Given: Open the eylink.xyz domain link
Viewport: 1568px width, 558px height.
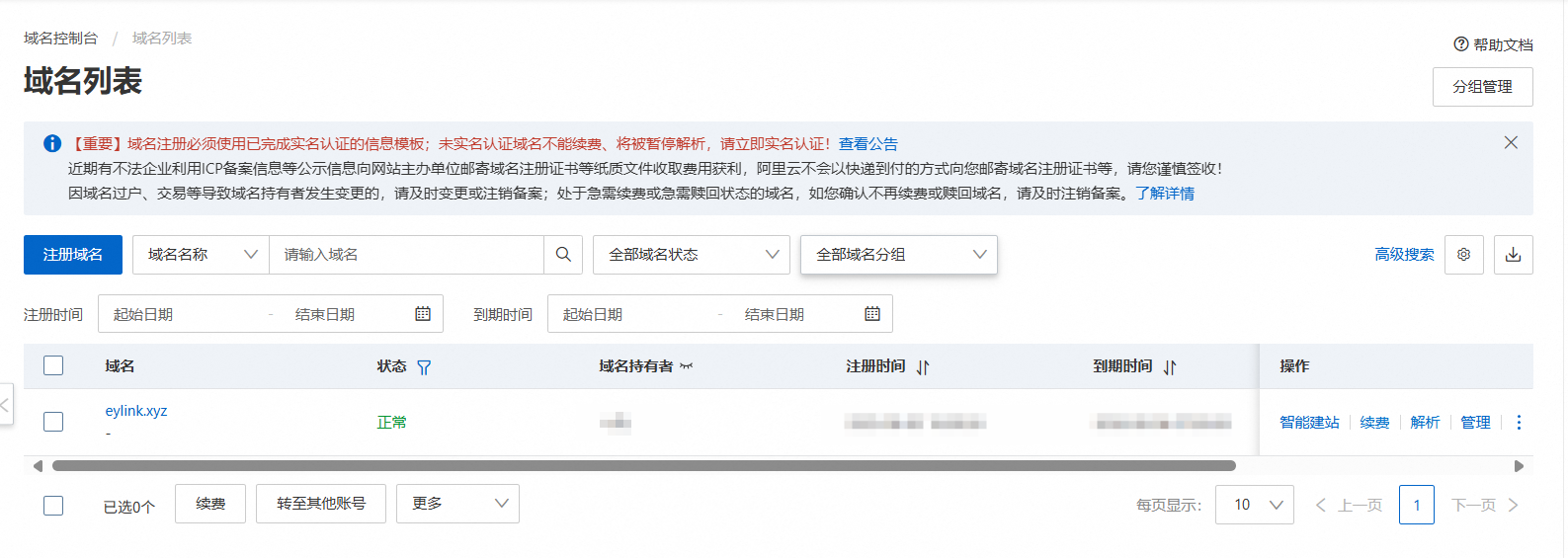Looking at the screenshot, I should (x=136, y=411).
